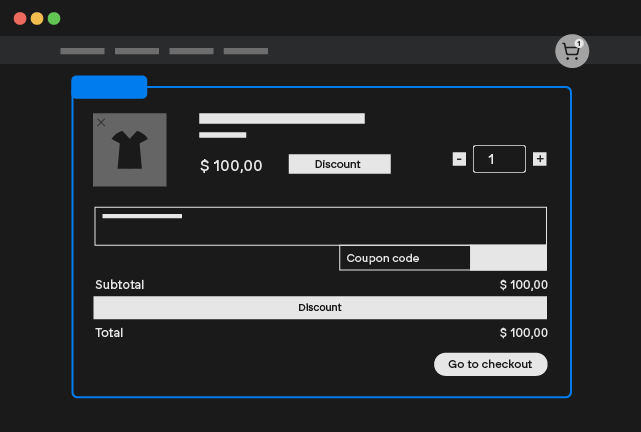This screenshot has width=641, height=432.
Task: Click the t-shirt product thumbnail
Action: [130, 150]
